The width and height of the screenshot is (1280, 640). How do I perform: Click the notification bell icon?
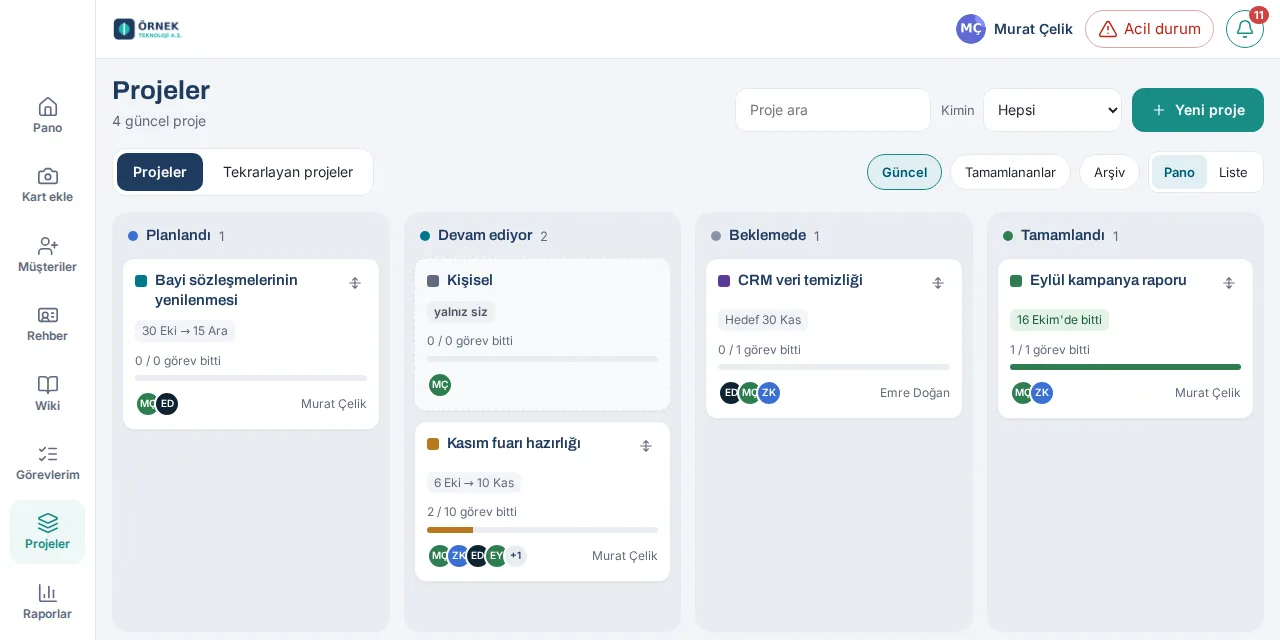click(1245, 29)
